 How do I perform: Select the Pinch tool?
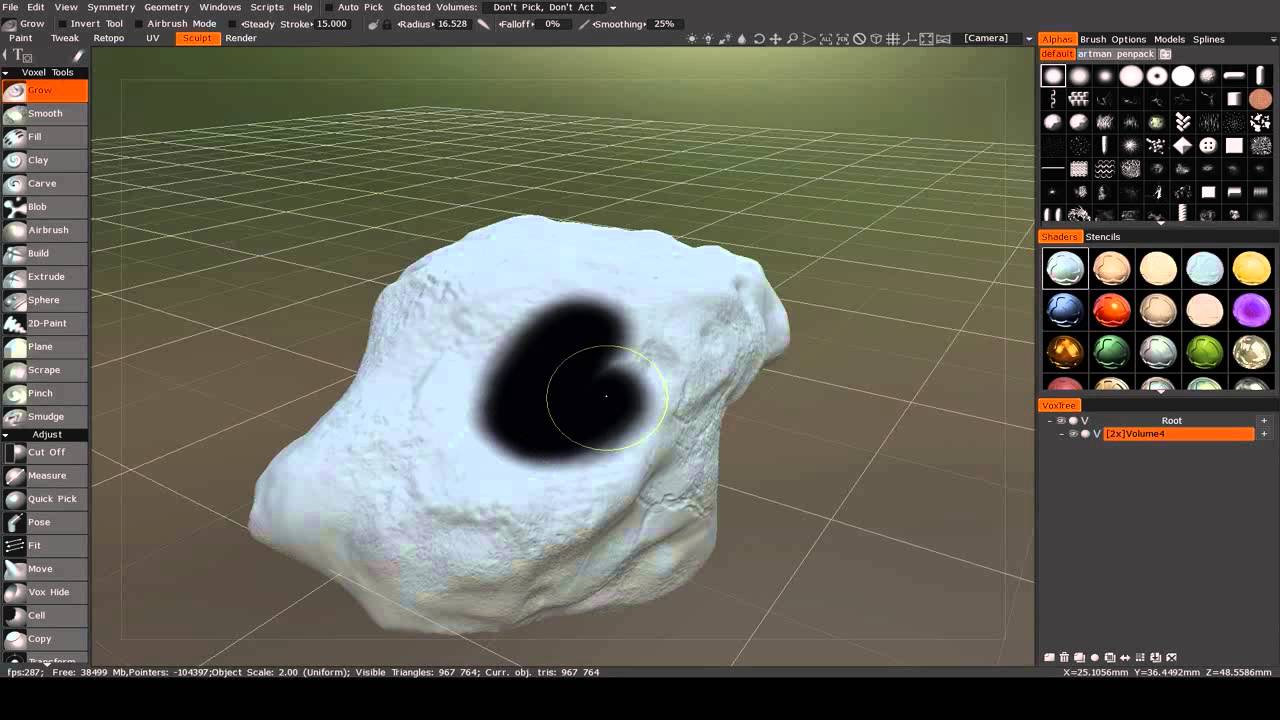45,393
